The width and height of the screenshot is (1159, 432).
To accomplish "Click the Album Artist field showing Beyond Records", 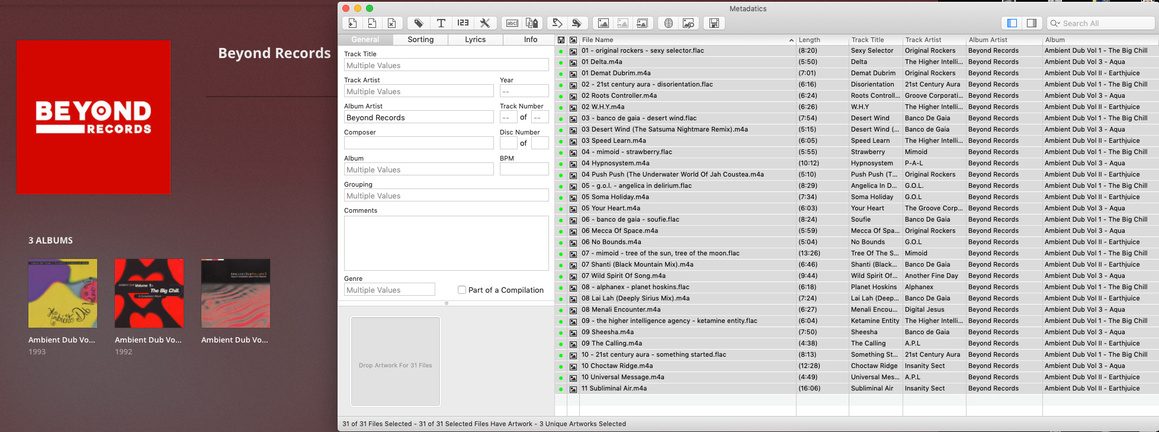I will click(x=418, y=117).
